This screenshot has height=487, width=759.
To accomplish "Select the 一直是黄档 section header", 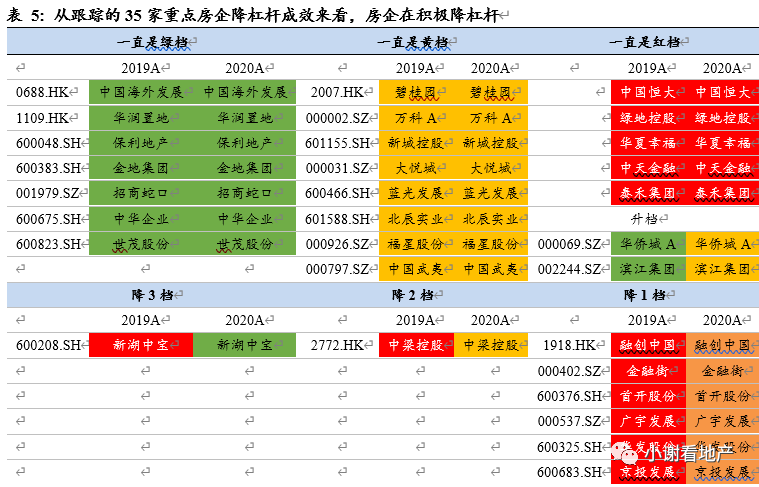I will point(413,42).
